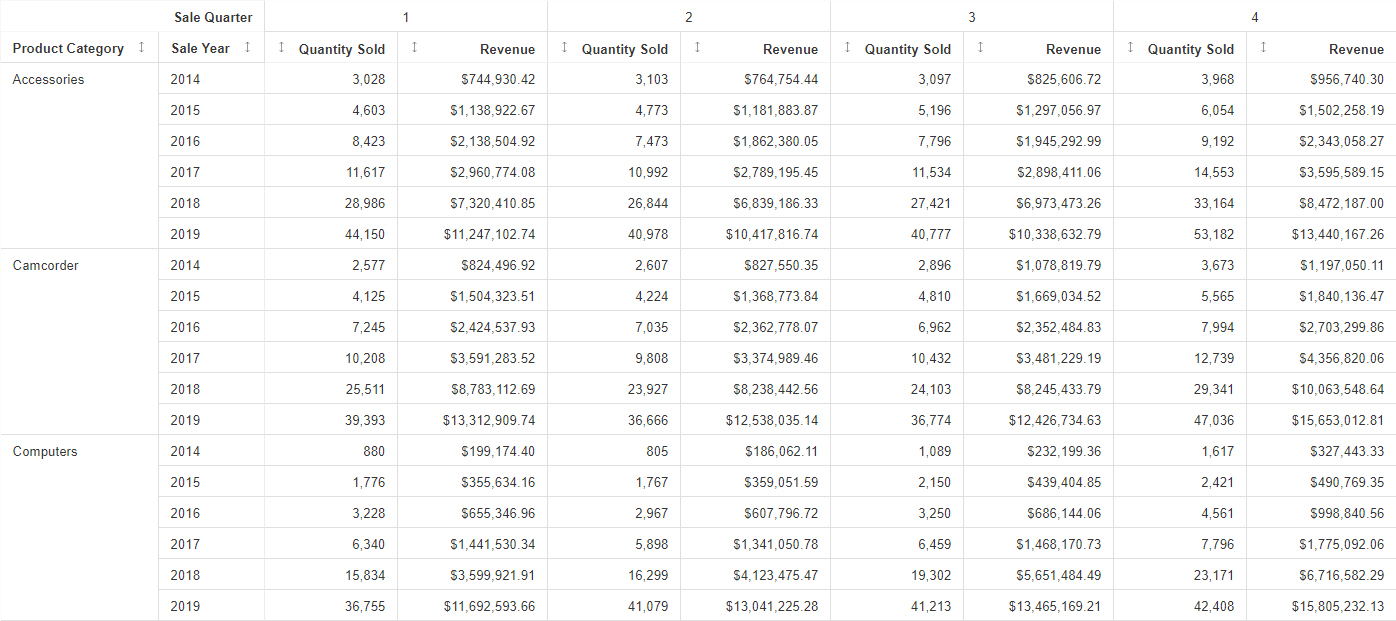Sort by Quarter 4 Quantity Sold icon
1396x621 pixels.
click(1130, 47)
